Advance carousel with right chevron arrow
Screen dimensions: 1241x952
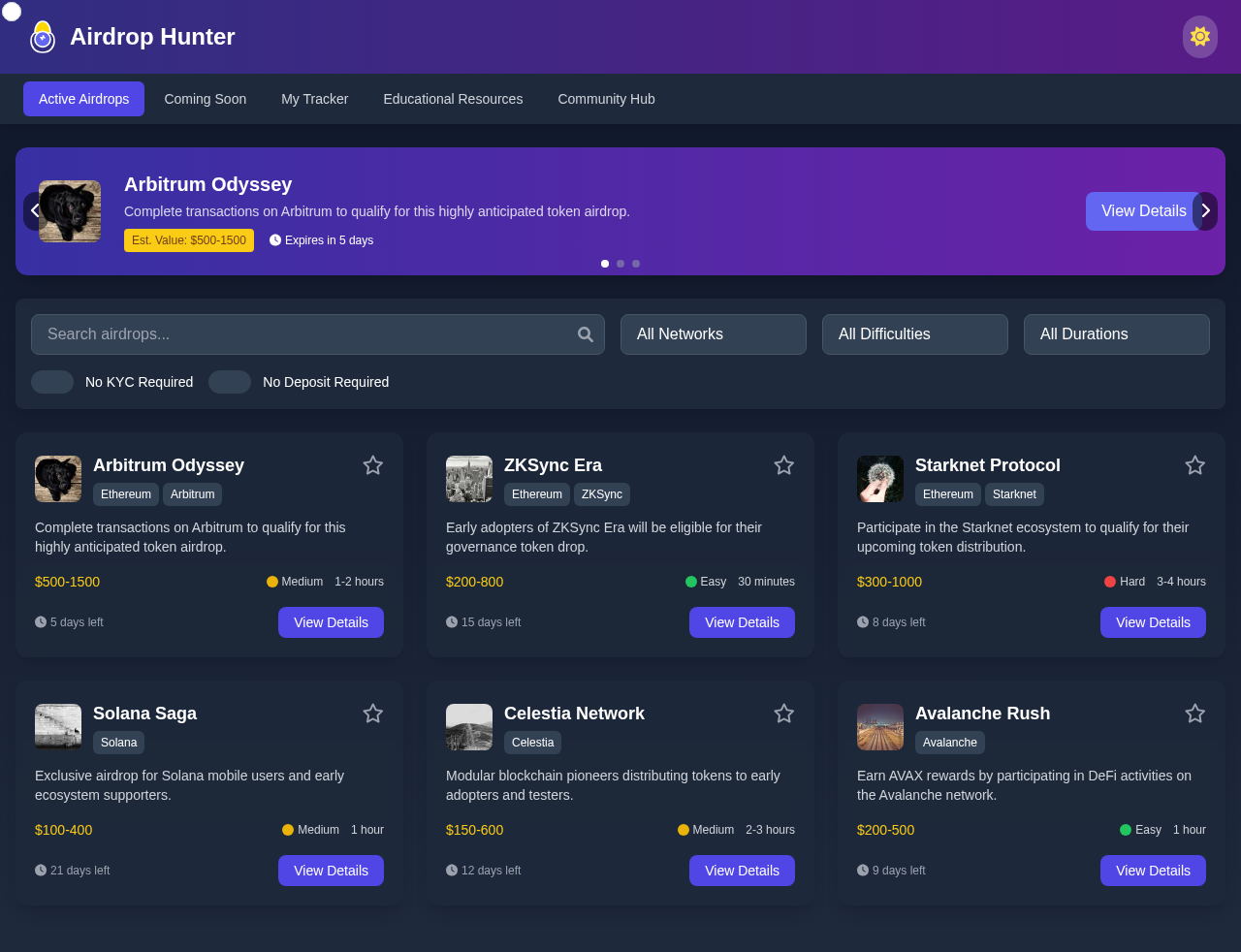[x=1205, y=210]
